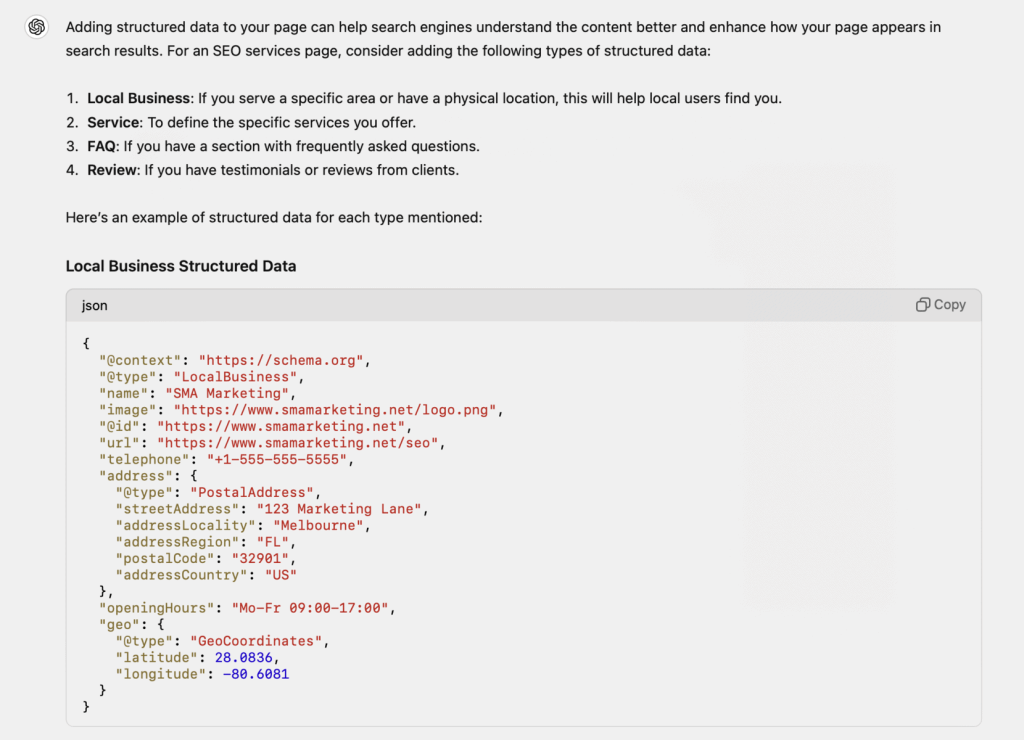Click the "123 Marketing Lane" street value
The width and height of the screenshot is (1024, 740).
[339, 509]
